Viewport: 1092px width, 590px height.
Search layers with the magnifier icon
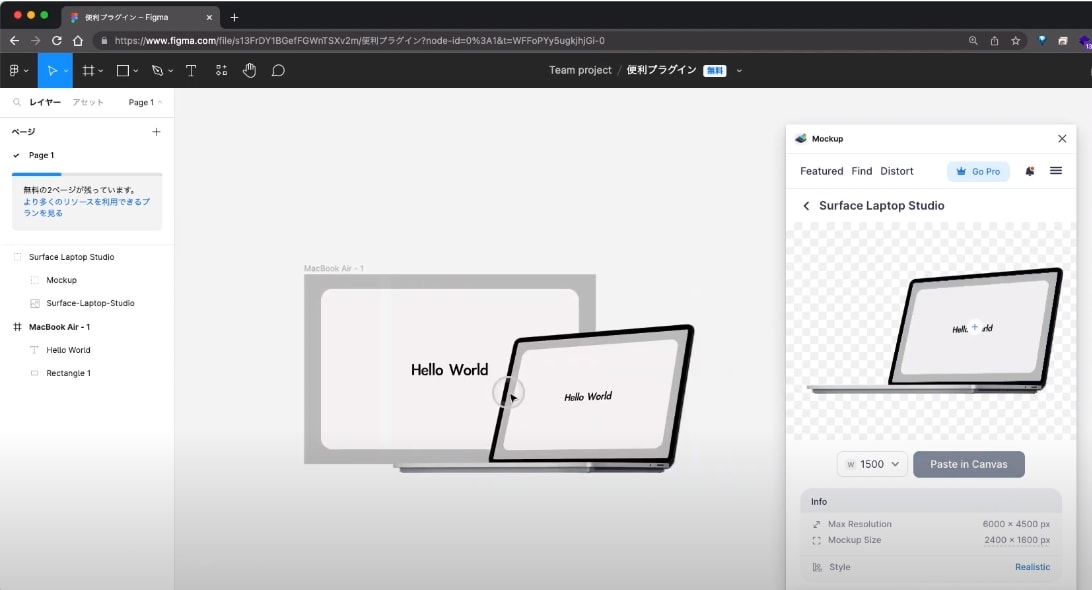point(17,102)
